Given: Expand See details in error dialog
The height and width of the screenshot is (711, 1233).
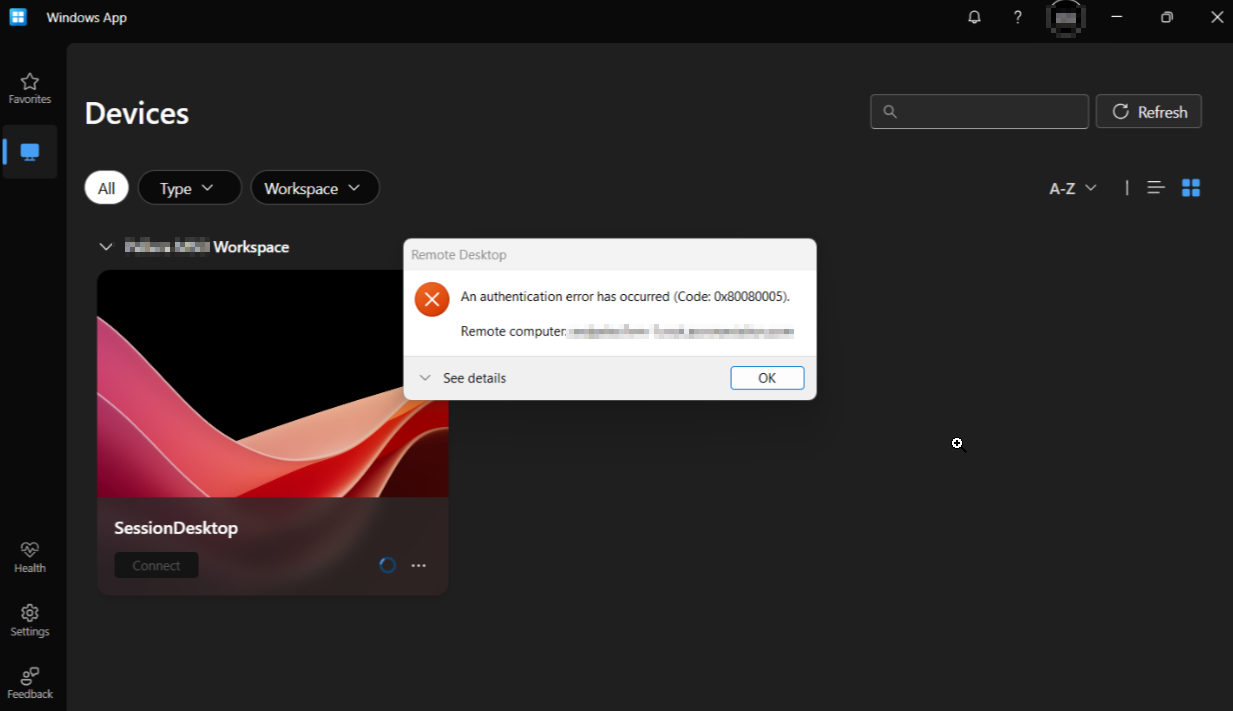Looking at the screenshot, I should click(x=466, y=378).
